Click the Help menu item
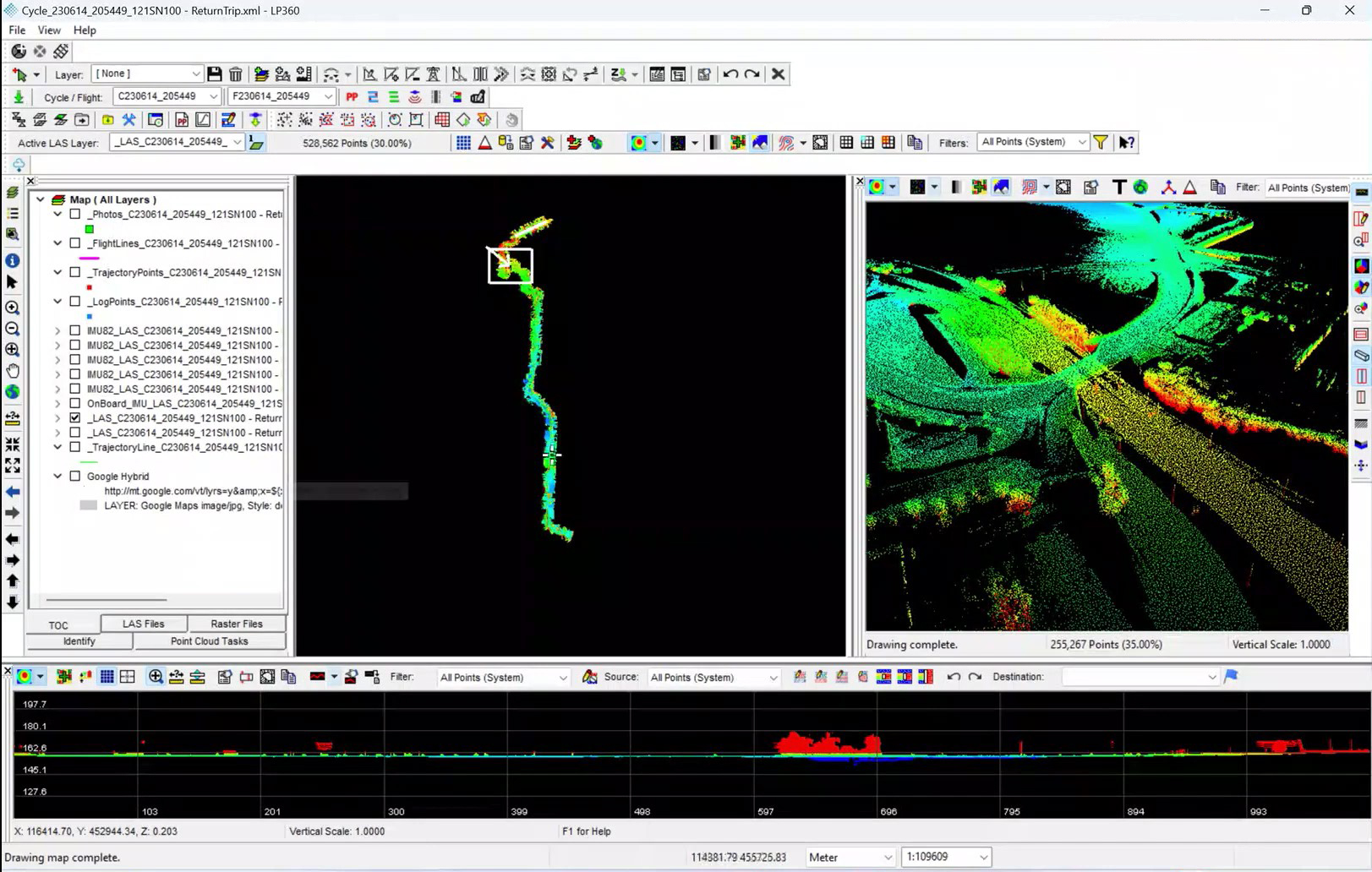Screen dimensions: 1372x872 tap(85, 30)
